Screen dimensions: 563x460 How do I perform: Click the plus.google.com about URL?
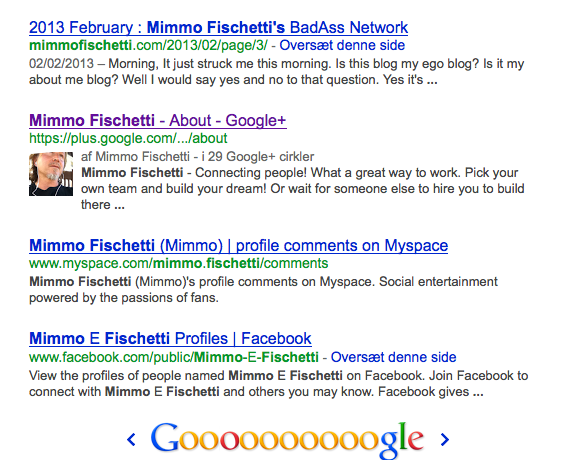[x=128, y=139]
